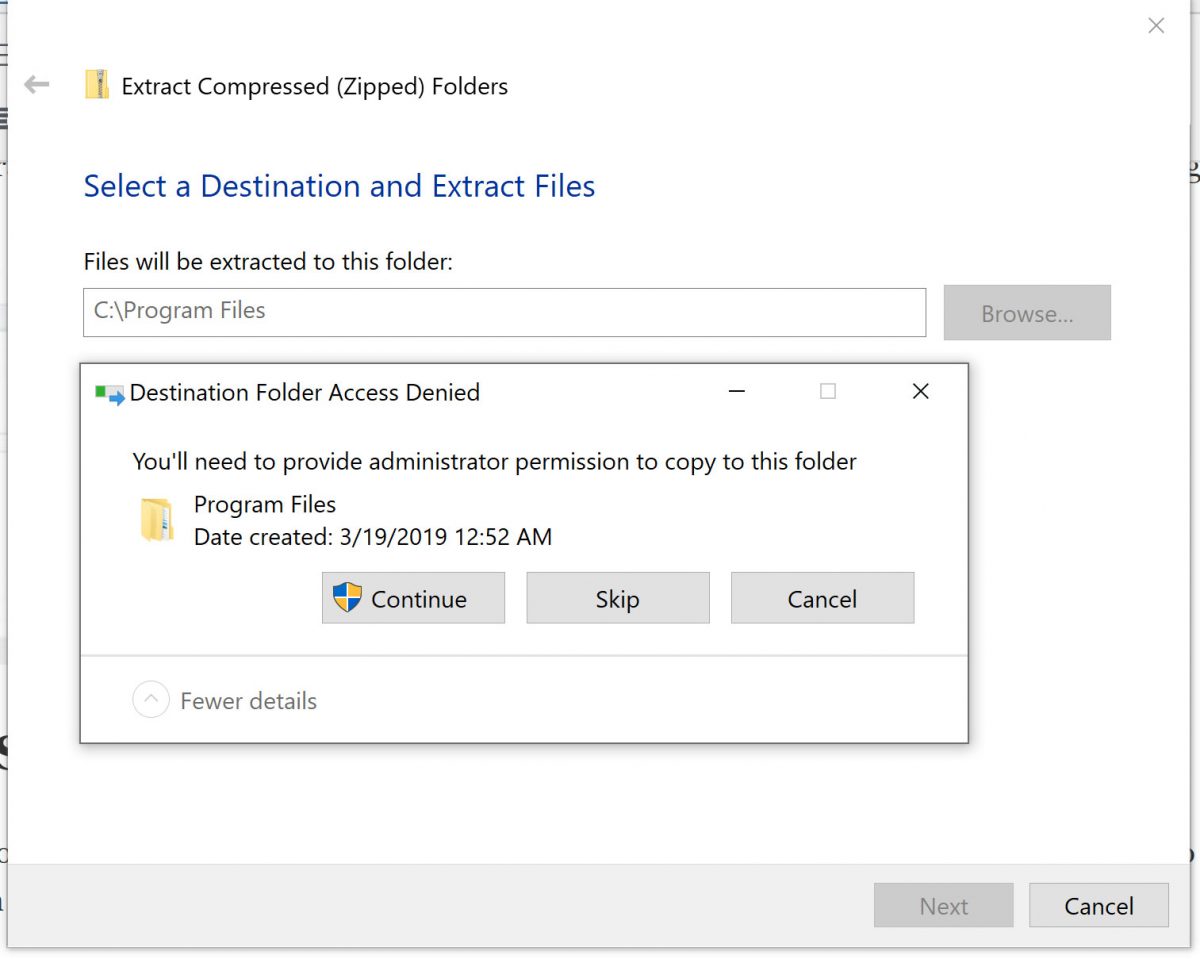Click the back arrow in the extract wizard
Viewport: 1200px width, 959px height.
pyautogui.click(x=37, y=85)
